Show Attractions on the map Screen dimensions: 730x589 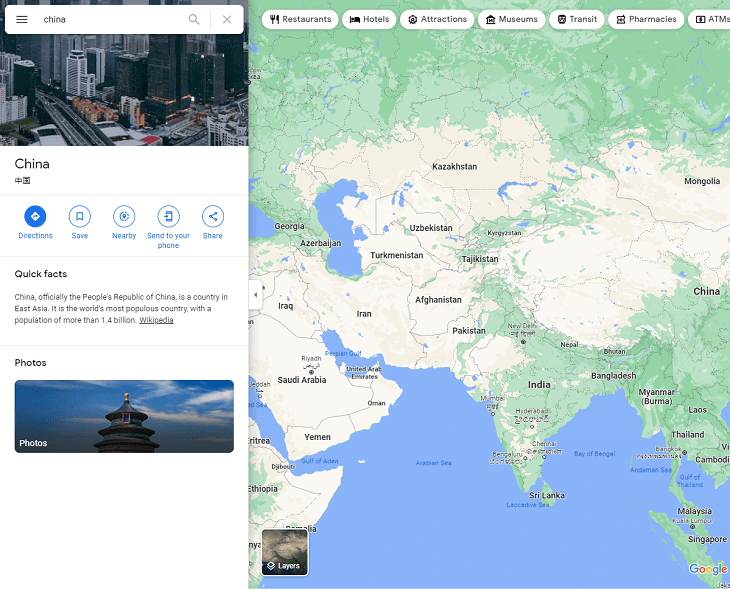point(437,20)
